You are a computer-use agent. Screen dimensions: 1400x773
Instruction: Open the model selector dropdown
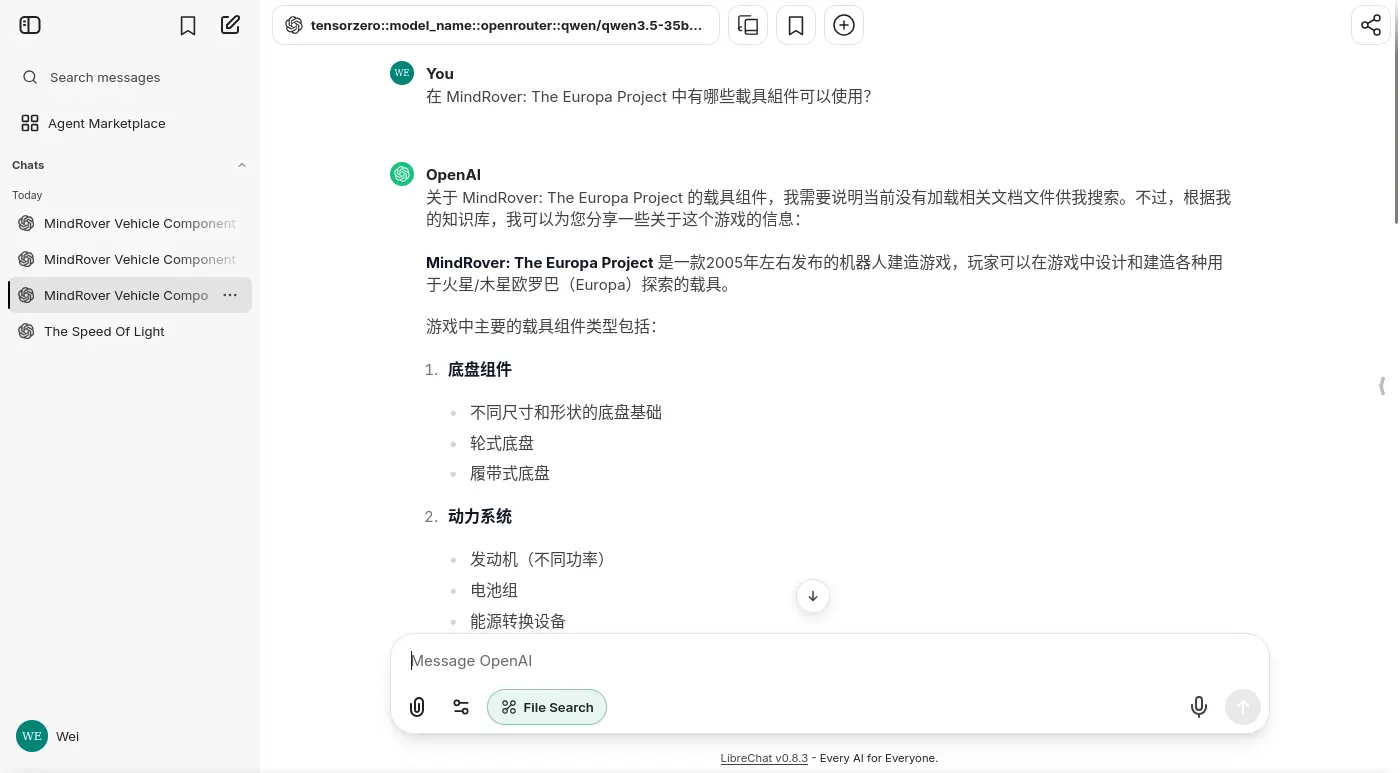(495, 26)
